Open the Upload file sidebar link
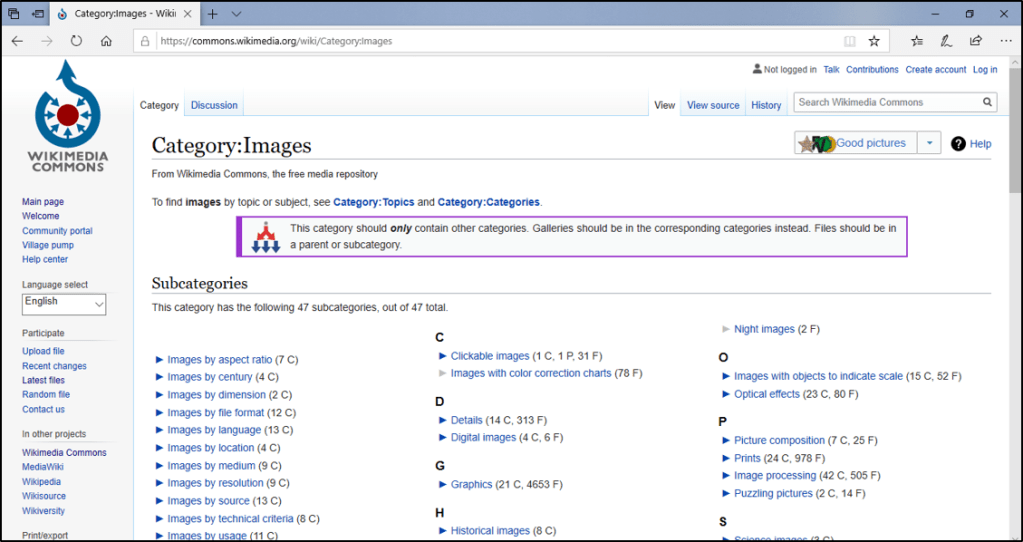Image resolution: width=1023 pixels, height=542 pixels. [x=43, y=351]
